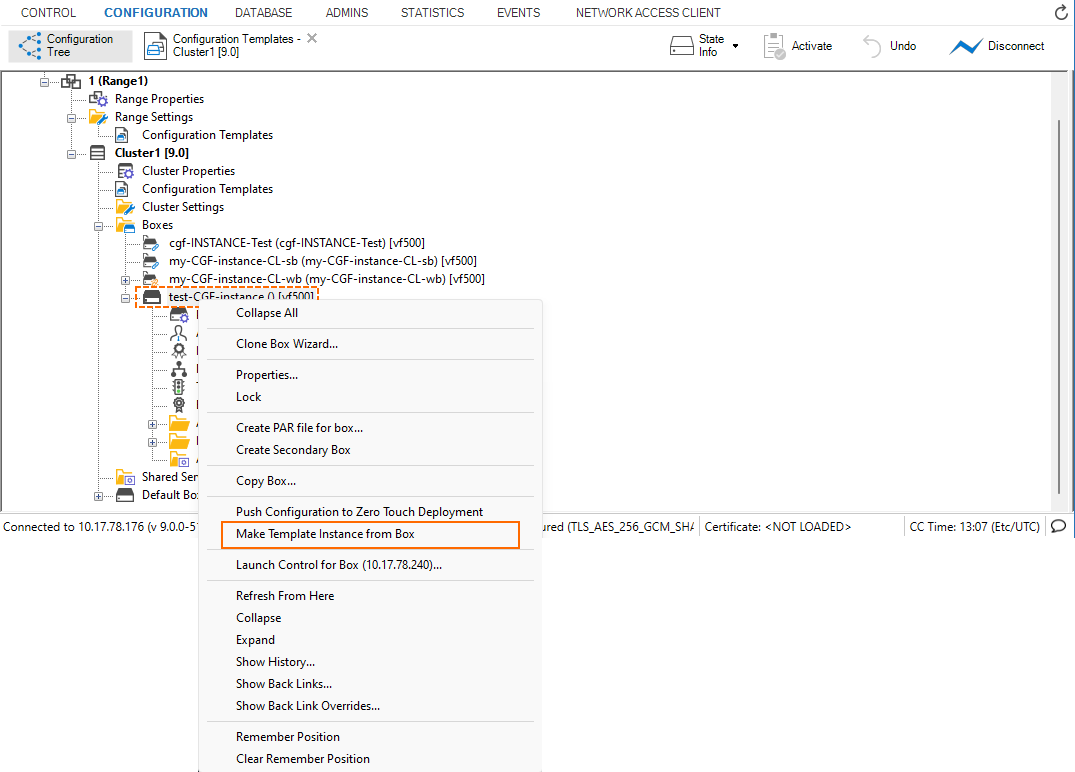Click the Disconnect button
This screenshot has width=1075, height=772.
pos(997,46)
